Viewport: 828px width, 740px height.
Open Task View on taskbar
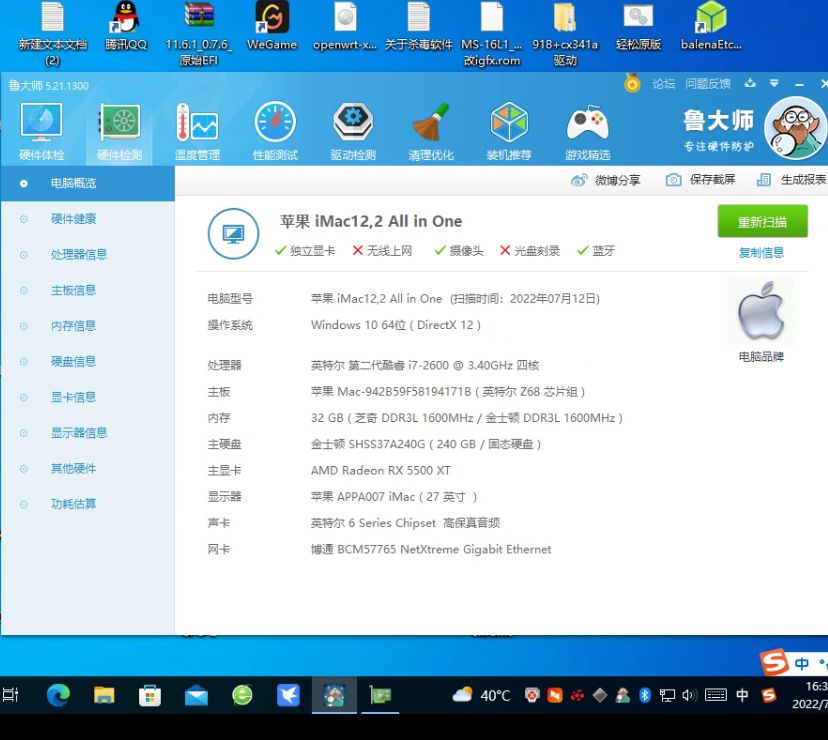(11, 695)
